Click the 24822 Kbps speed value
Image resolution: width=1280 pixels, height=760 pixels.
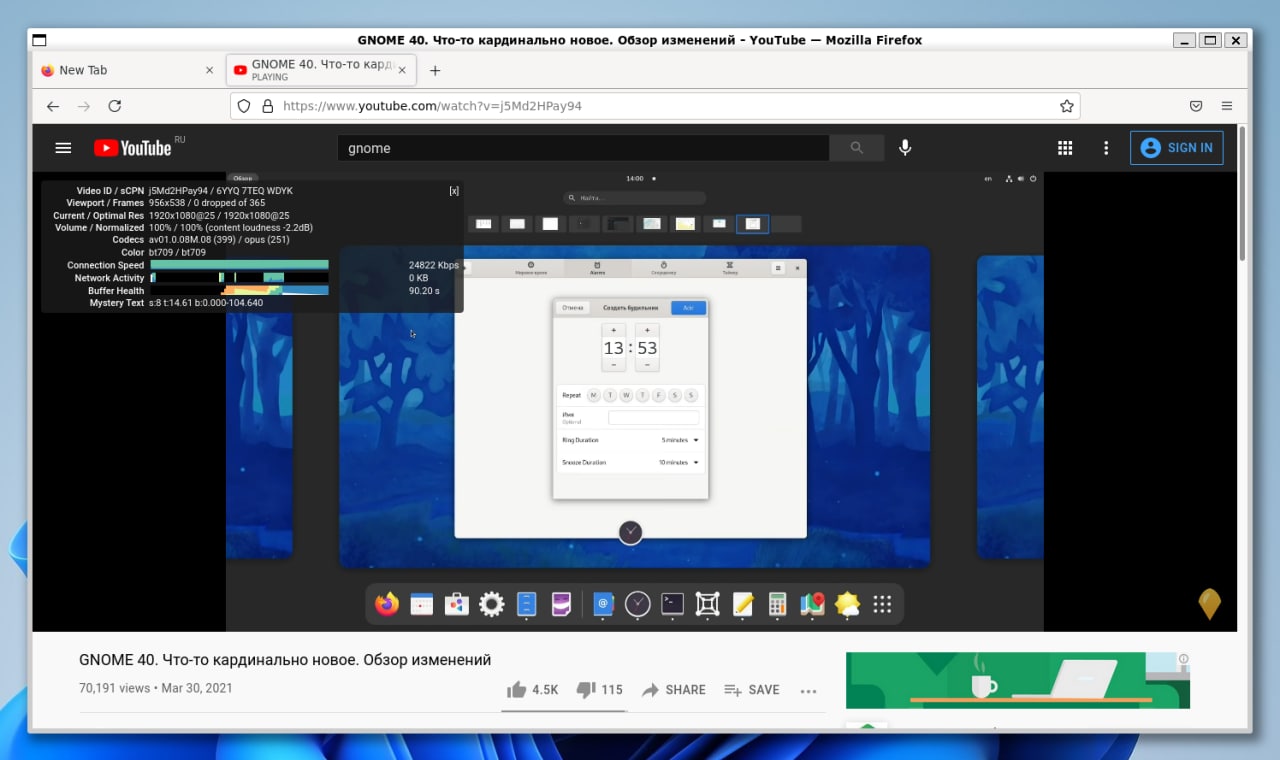click(434, 265)
